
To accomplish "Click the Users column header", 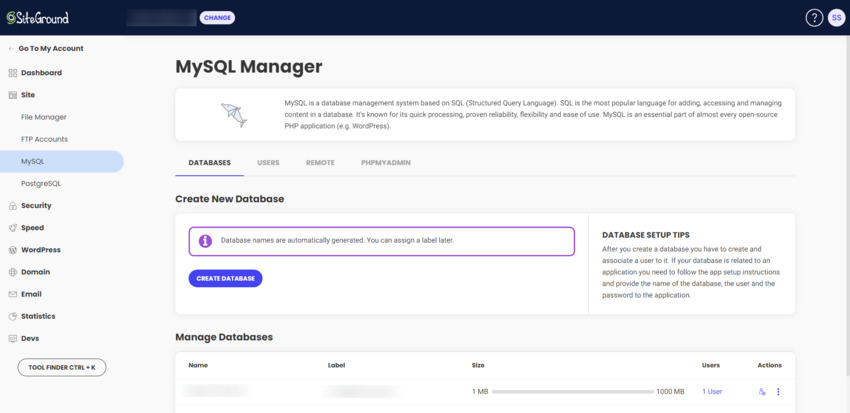I will click(711, 365).
